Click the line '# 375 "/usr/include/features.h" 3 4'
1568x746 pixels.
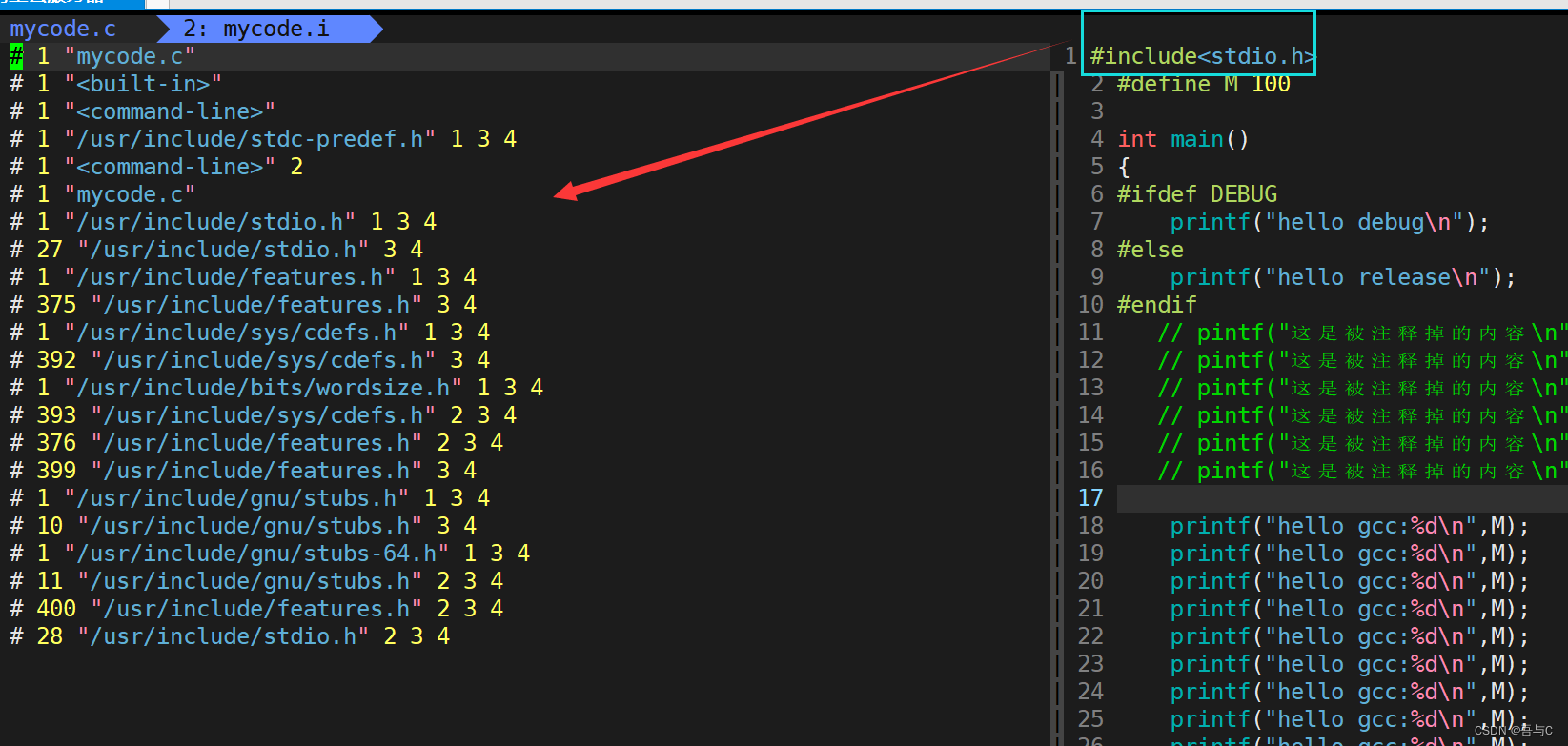tap(243, 305)
